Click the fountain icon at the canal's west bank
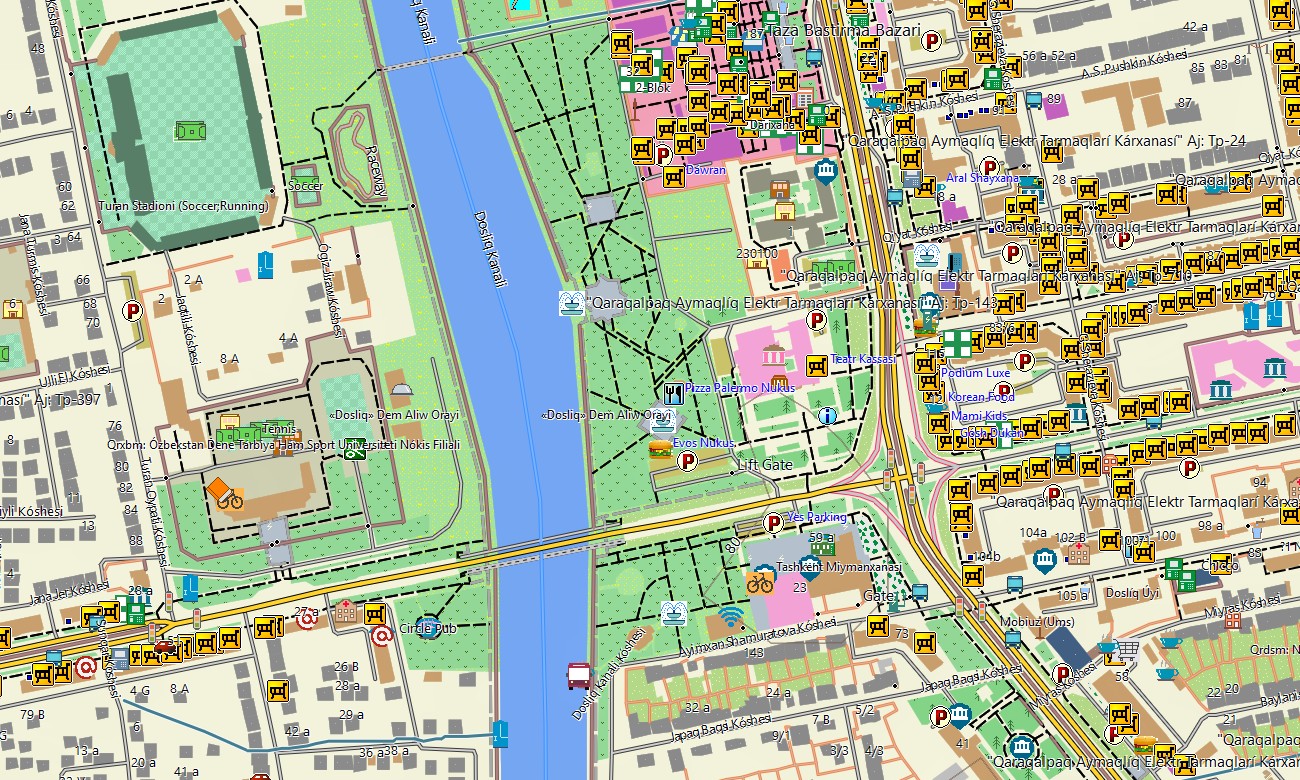1300x780 pixels. pos(571,303)
